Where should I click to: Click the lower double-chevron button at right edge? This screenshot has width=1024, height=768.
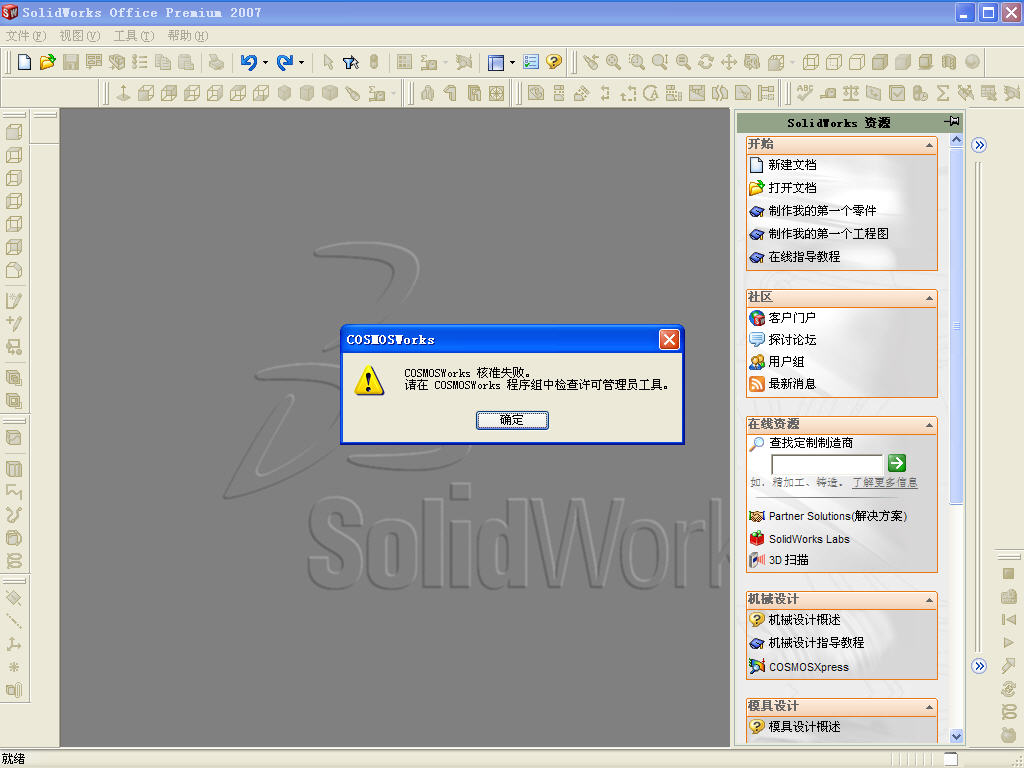point(978,666)
